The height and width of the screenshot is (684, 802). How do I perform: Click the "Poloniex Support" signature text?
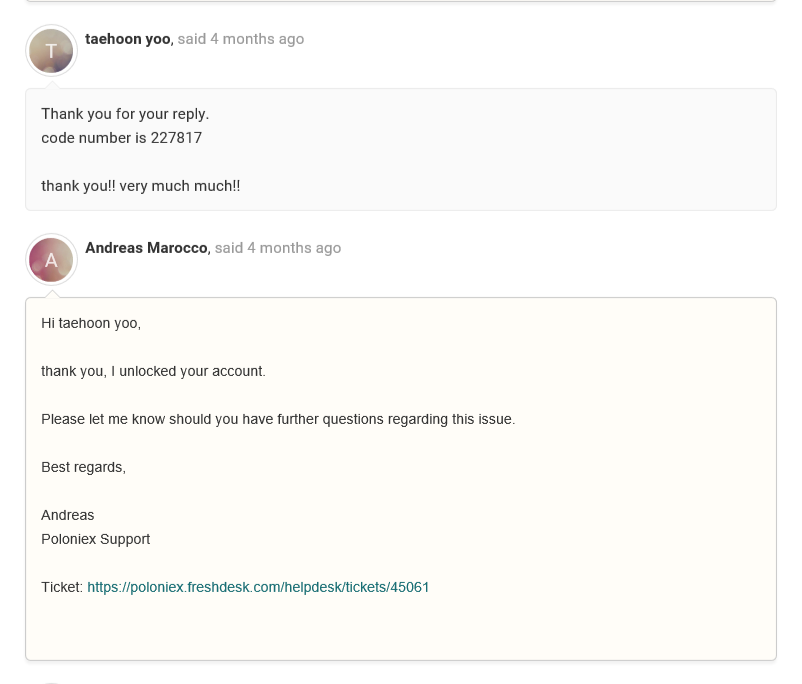pos(95,539)
